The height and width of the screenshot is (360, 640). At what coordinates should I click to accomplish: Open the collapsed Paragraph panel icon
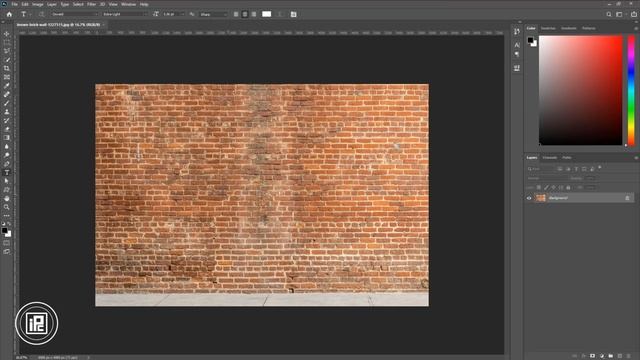pos(517,54)
